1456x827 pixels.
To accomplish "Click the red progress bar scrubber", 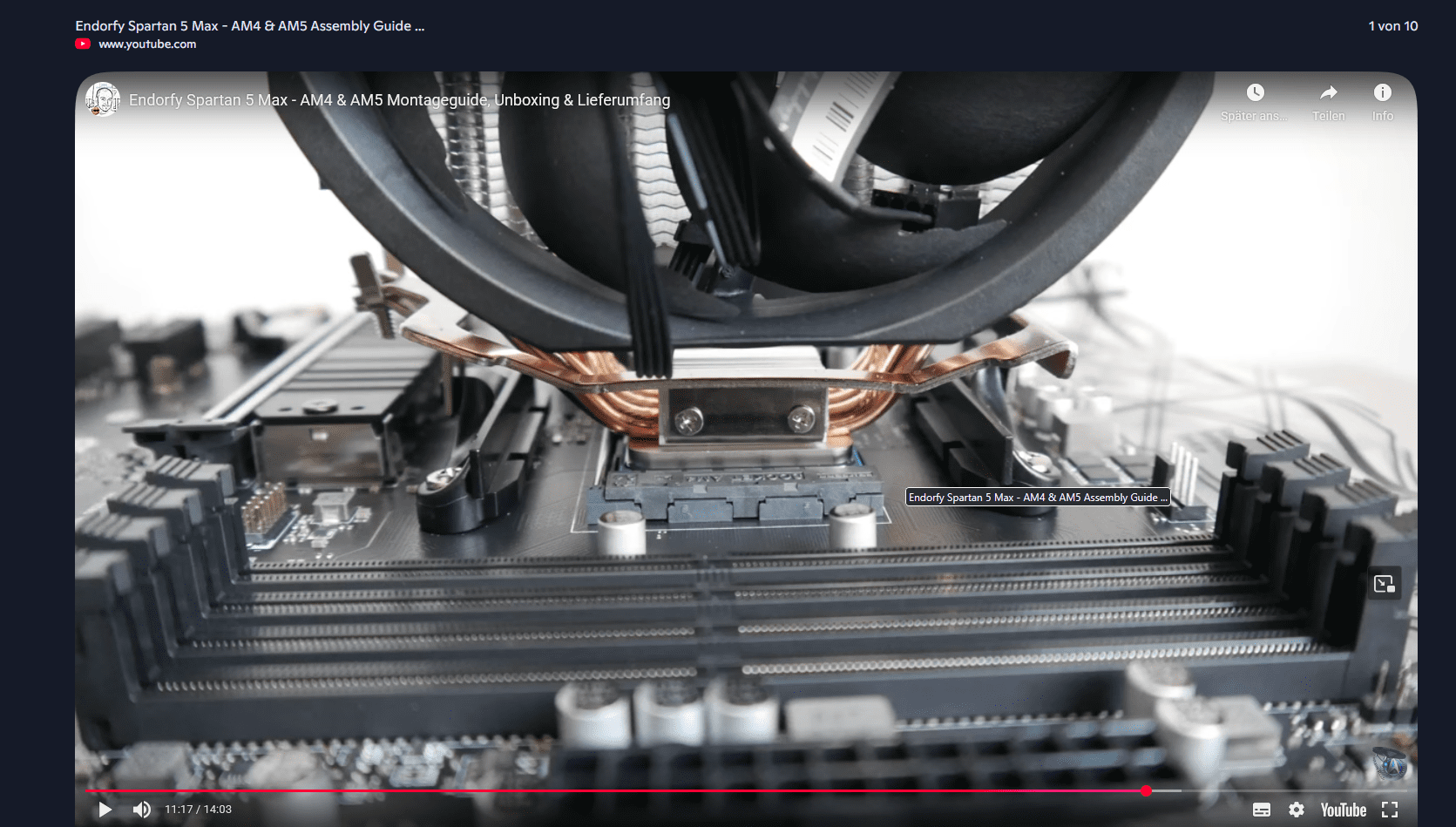I will pyautogui.click(x=1146, y=790).
